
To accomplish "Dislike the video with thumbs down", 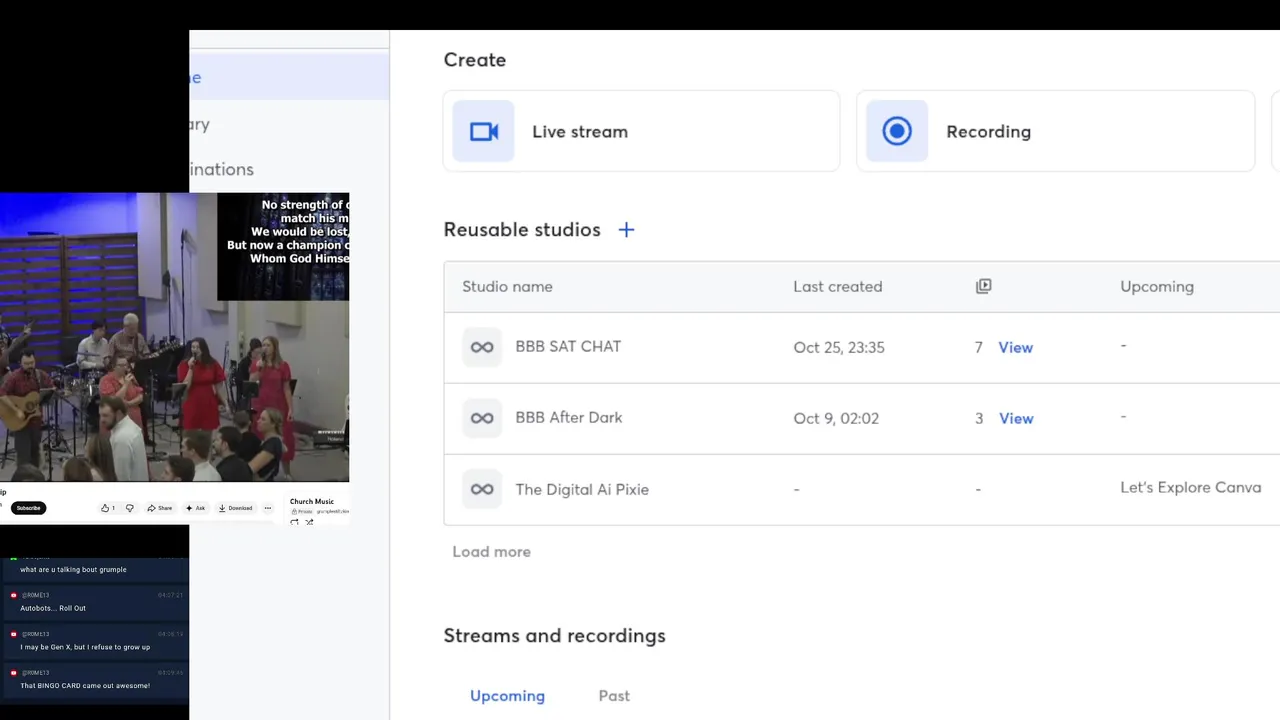I will click(x=130, y=508).
